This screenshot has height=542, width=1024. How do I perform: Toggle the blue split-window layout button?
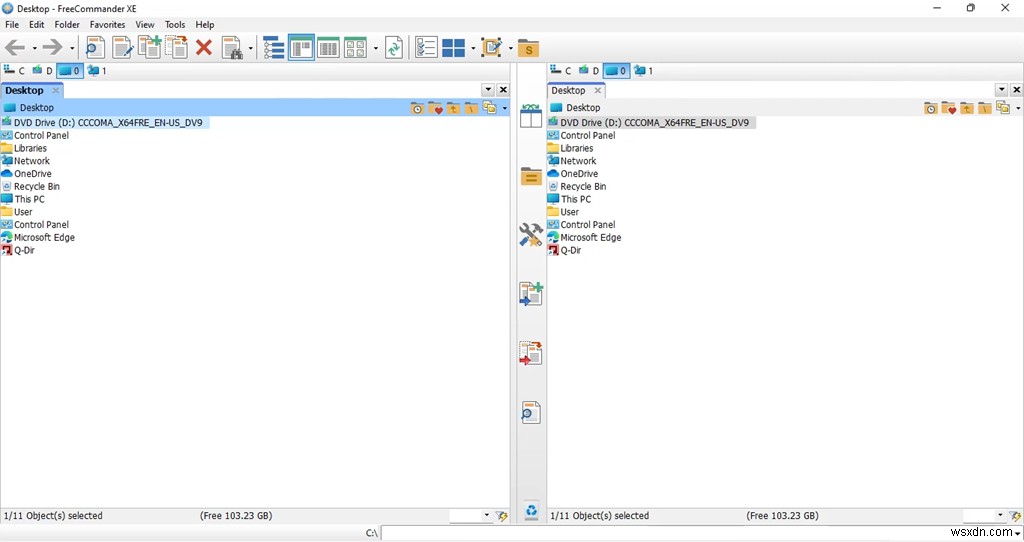(x=453, y=48)
